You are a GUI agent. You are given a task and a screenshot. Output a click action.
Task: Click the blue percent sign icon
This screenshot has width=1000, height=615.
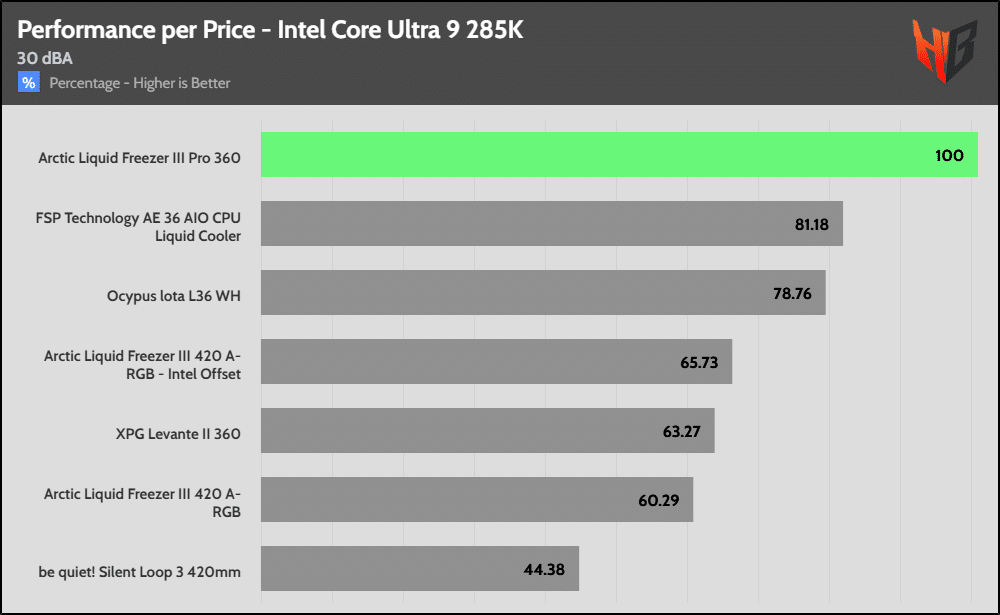[x=29, y=83]
